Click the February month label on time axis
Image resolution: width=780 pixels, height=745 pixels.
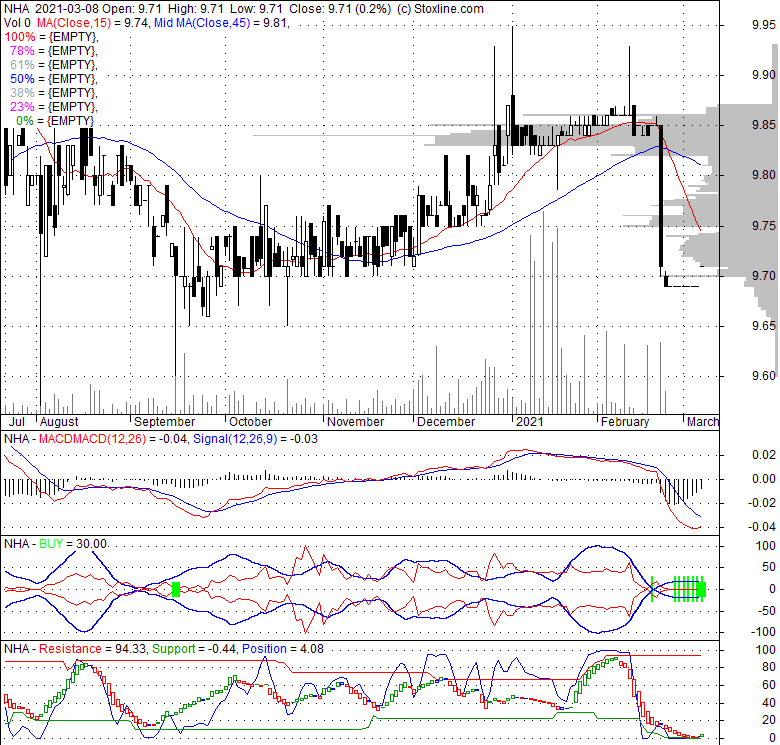[x=625, y=422]
